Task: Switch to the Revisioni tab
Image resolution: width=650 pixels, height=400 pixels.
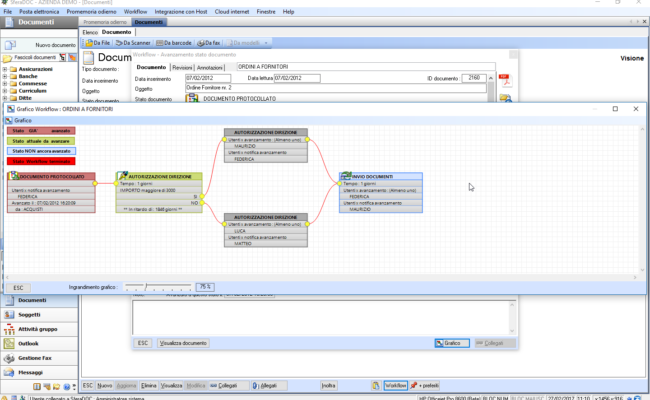Action: [x=182, y=68]
